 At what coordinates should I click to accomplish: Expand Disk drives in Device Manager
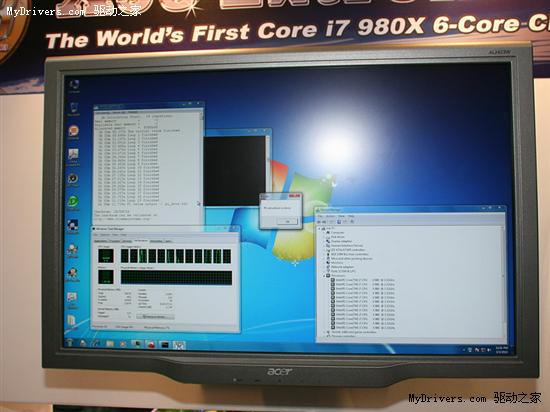pos(324,237)
